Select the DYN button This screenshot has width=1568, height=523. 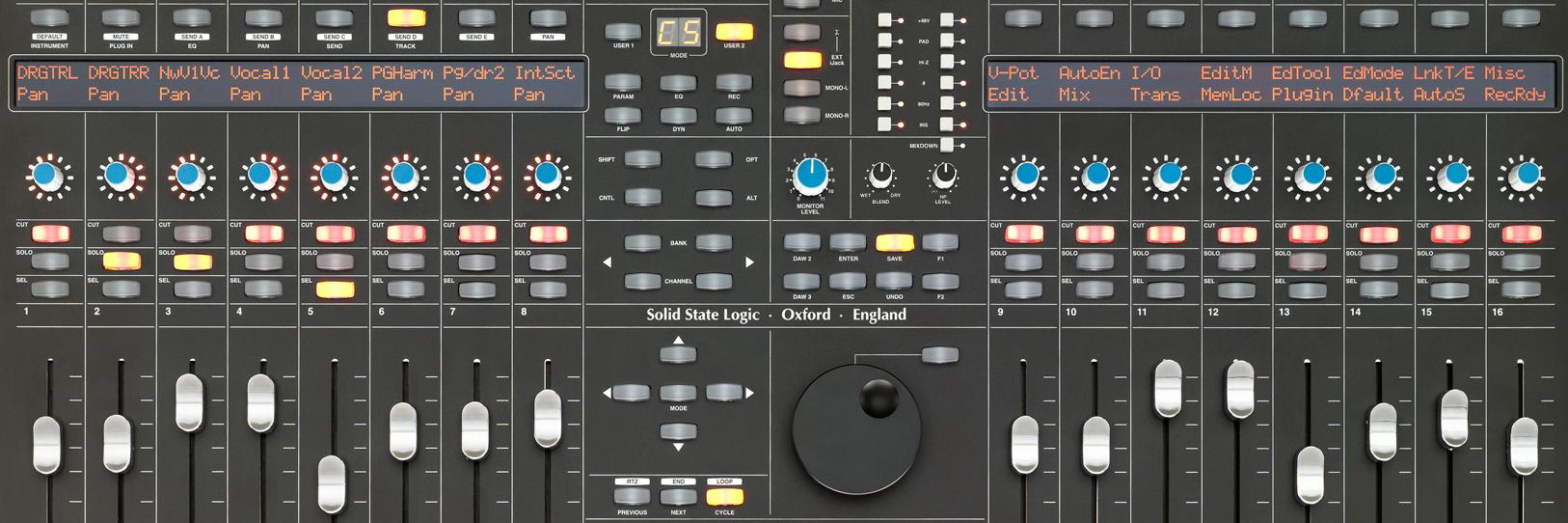pos(678,116)
